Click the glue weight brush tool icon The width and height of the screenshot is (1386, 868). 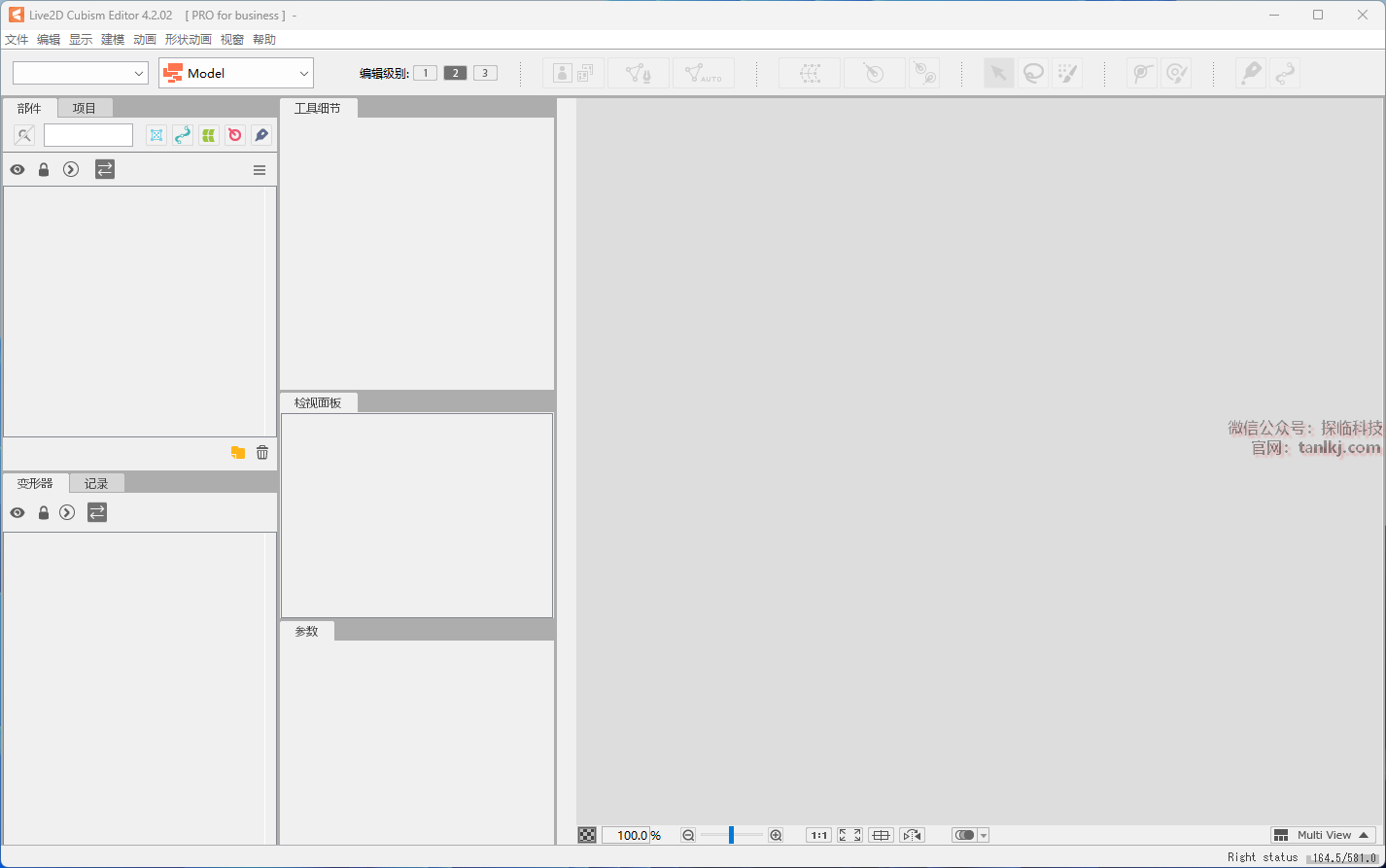click(x=1176, y=73)
